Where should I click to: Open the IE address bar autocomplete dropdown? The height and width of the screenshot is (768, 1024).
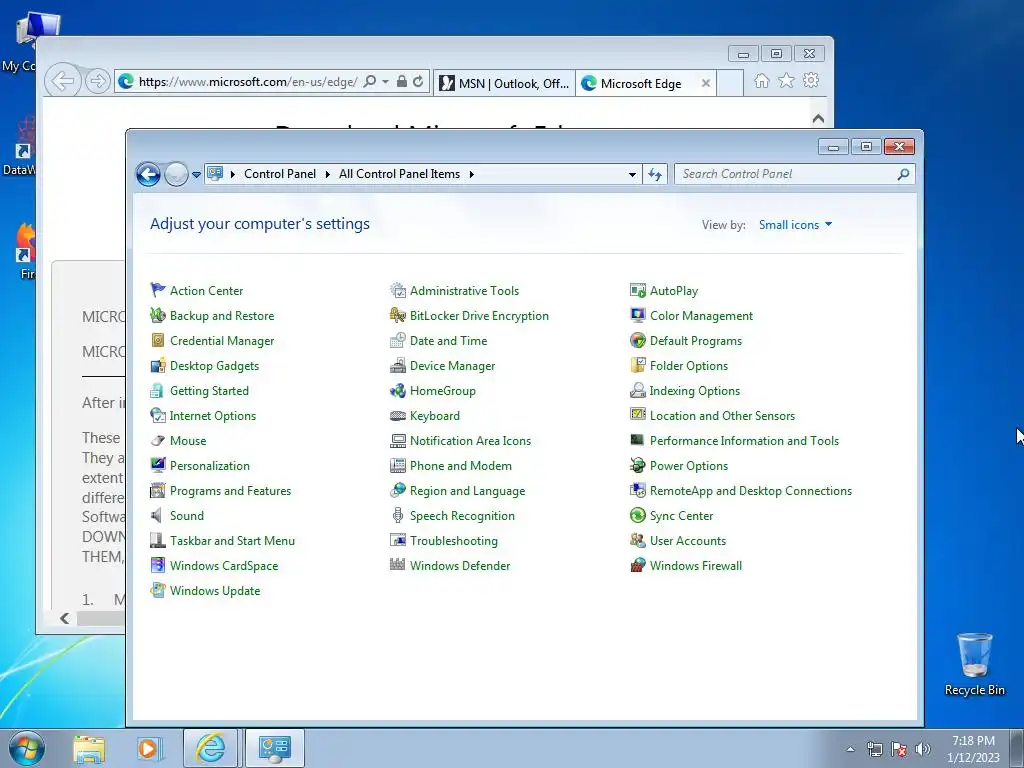coord(385,82)
